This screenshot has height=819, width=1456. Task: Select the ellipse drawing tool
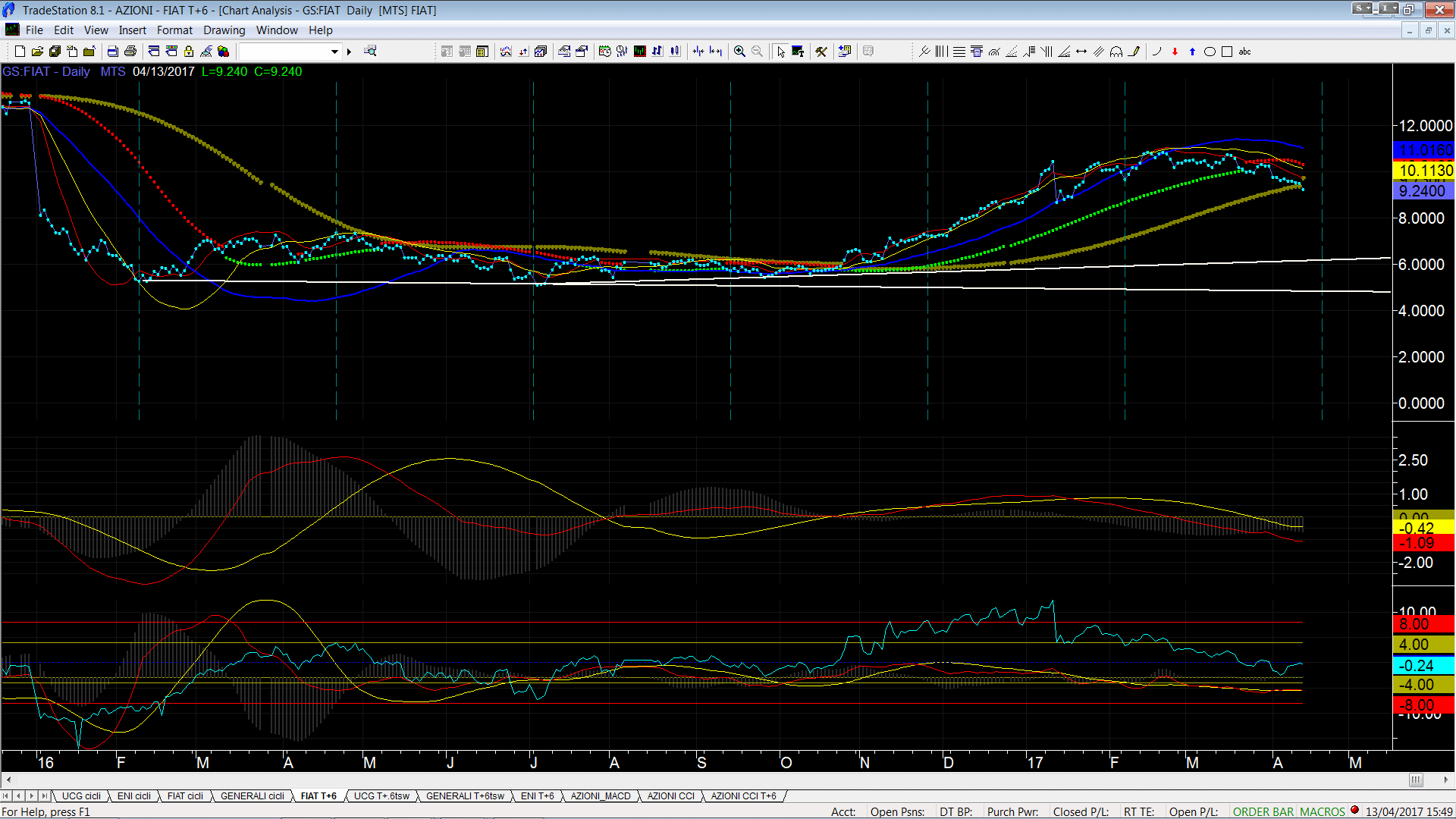tap(1210, 52)
